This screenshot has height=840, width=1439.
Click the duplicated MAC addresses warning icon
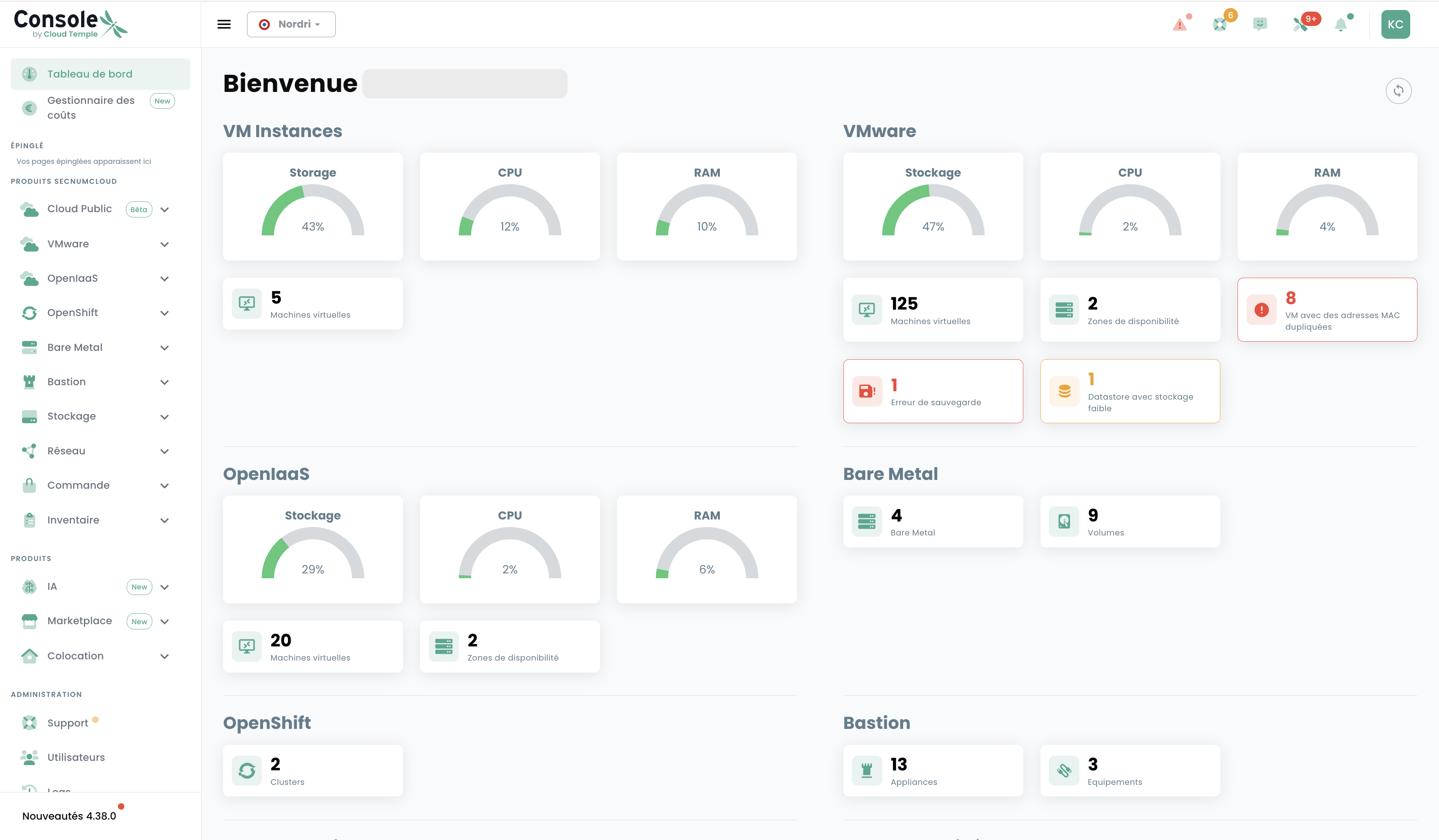tap(1262, 309)
